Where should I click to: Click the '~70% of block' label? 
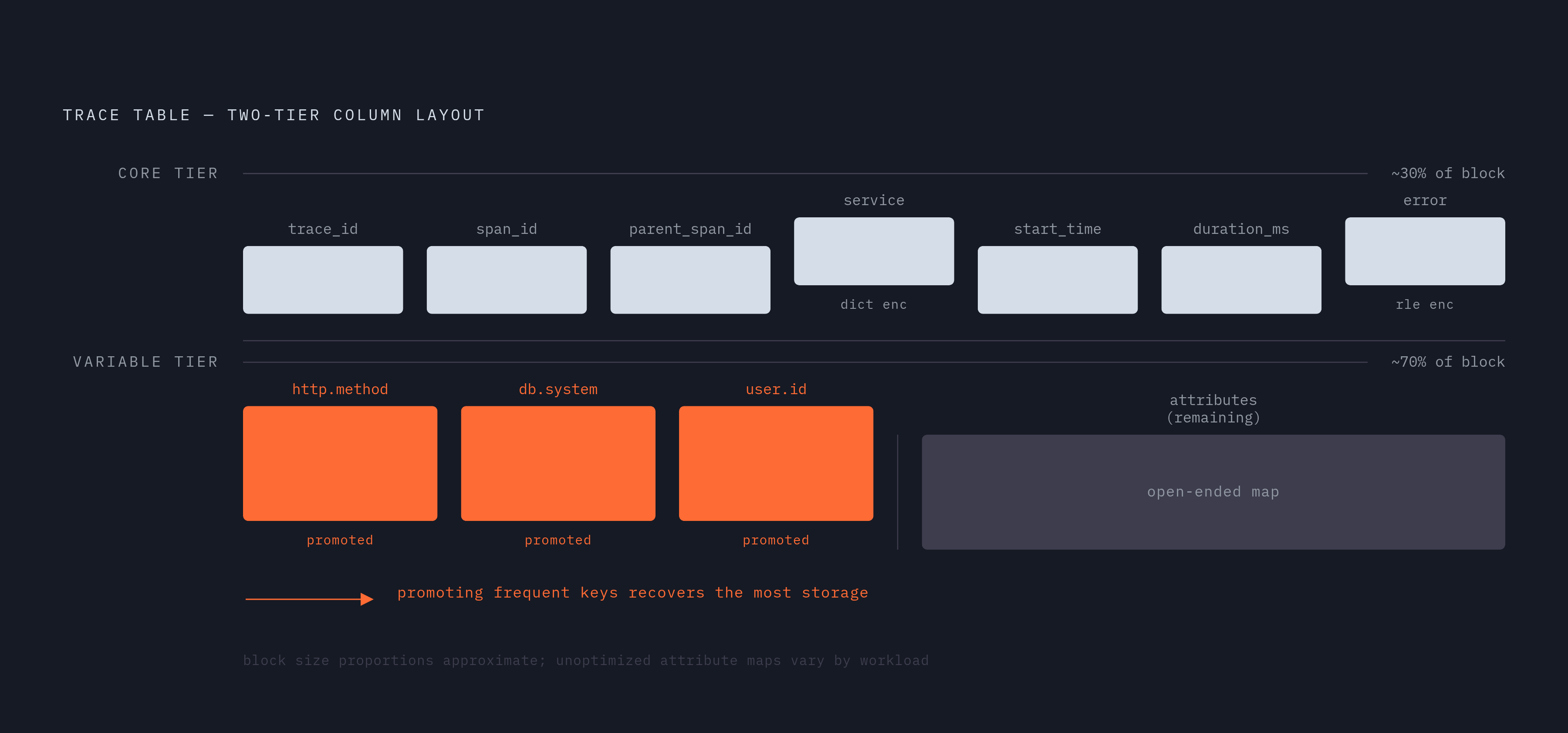pyautogui.click(x=1448, y=362)
